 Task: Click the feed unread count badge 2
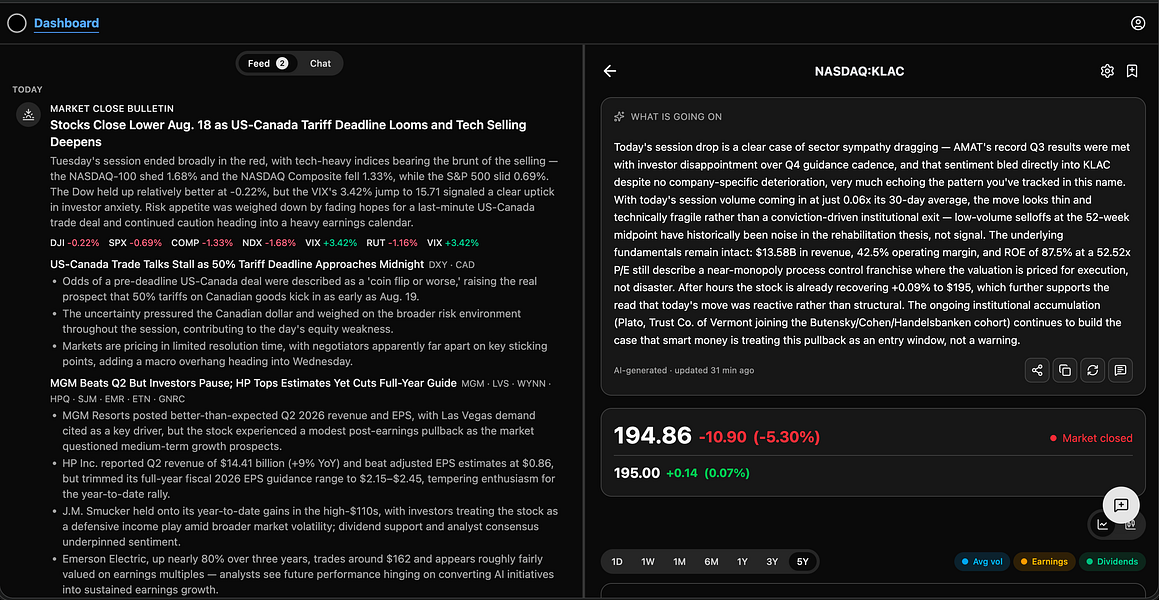pos(282,64)
